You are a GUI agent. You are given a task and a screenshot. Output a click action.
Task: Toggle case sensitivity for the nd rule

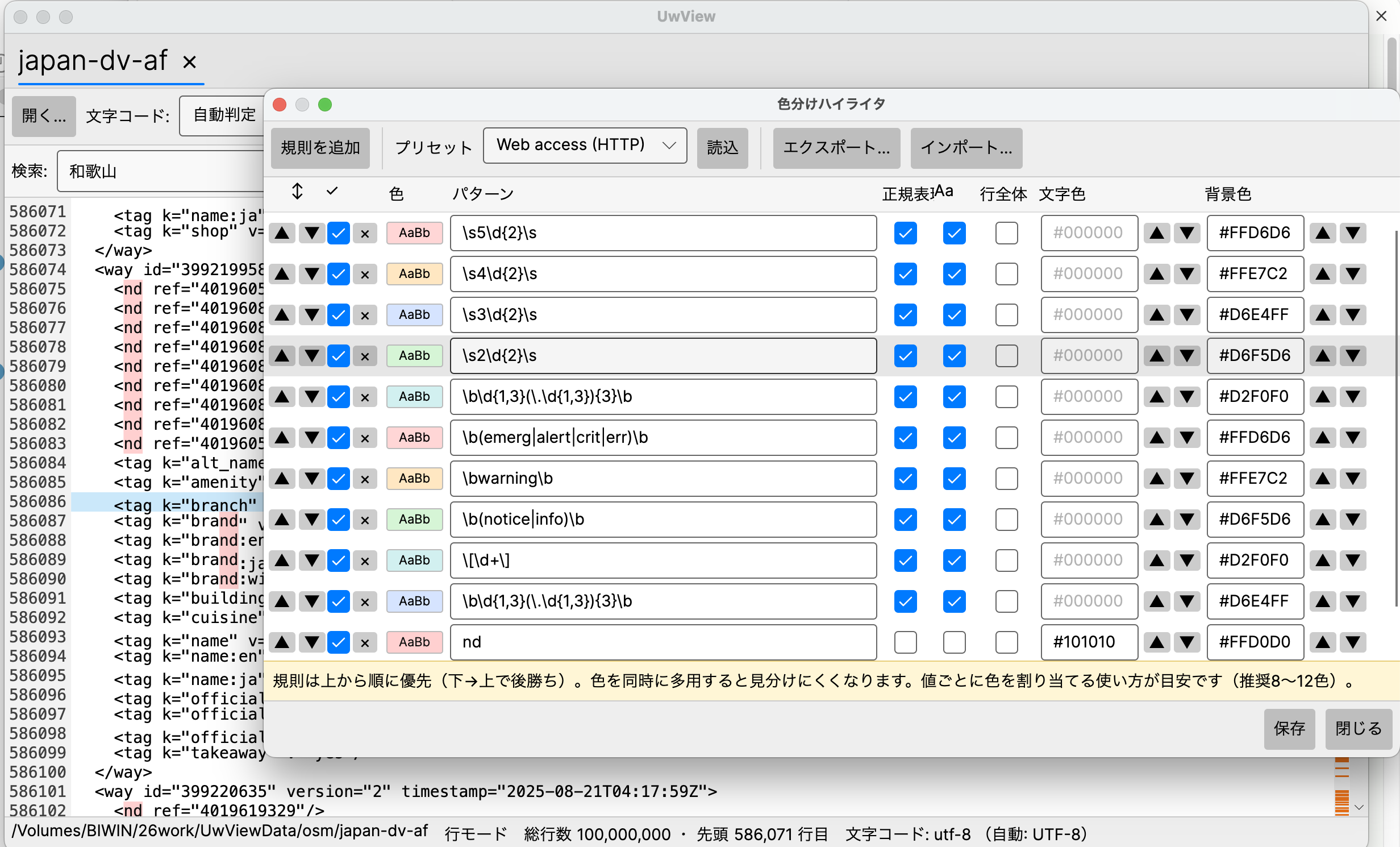(x=954, y=642)
